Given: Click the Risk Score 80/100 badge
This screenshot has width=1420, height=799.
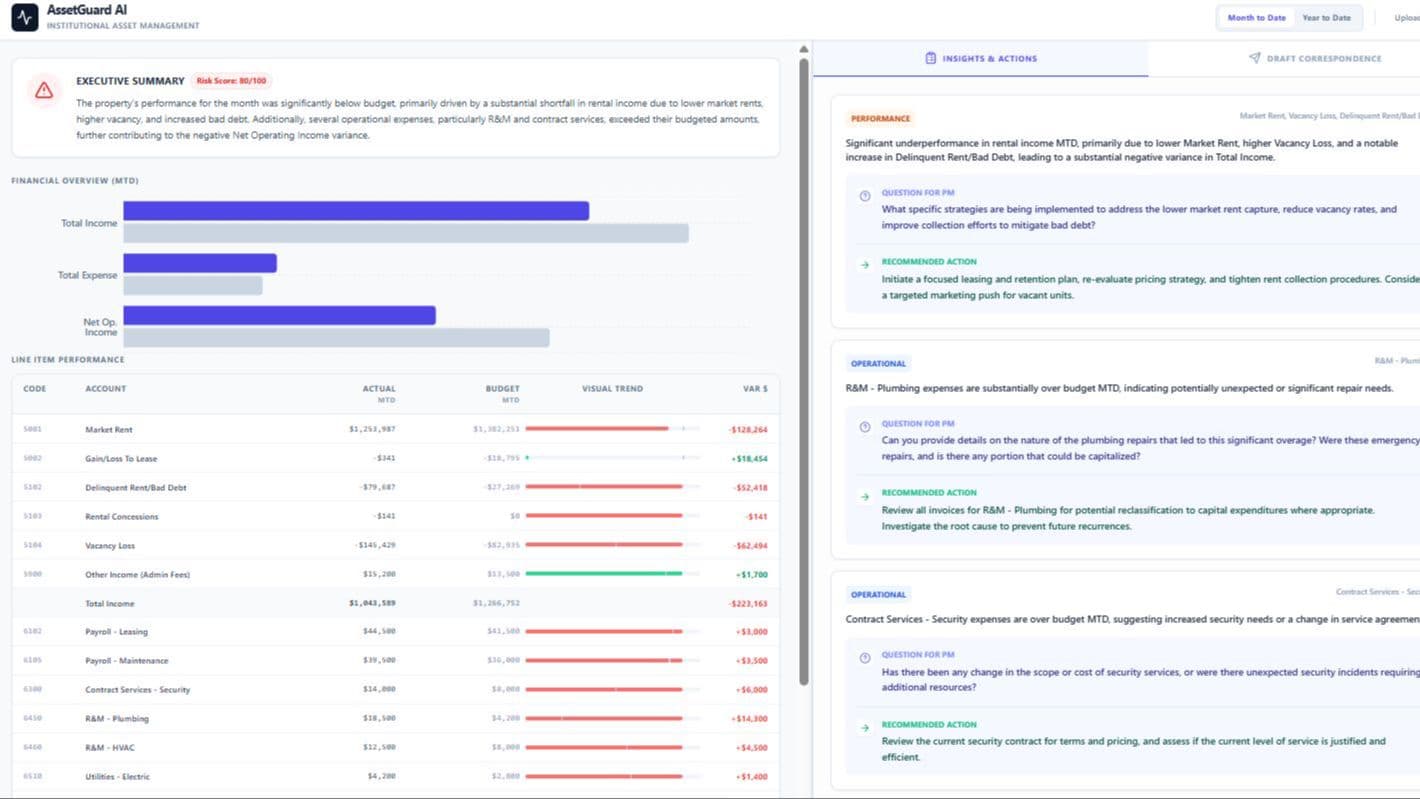Looking at the screenshot, I should pos(231,81).
